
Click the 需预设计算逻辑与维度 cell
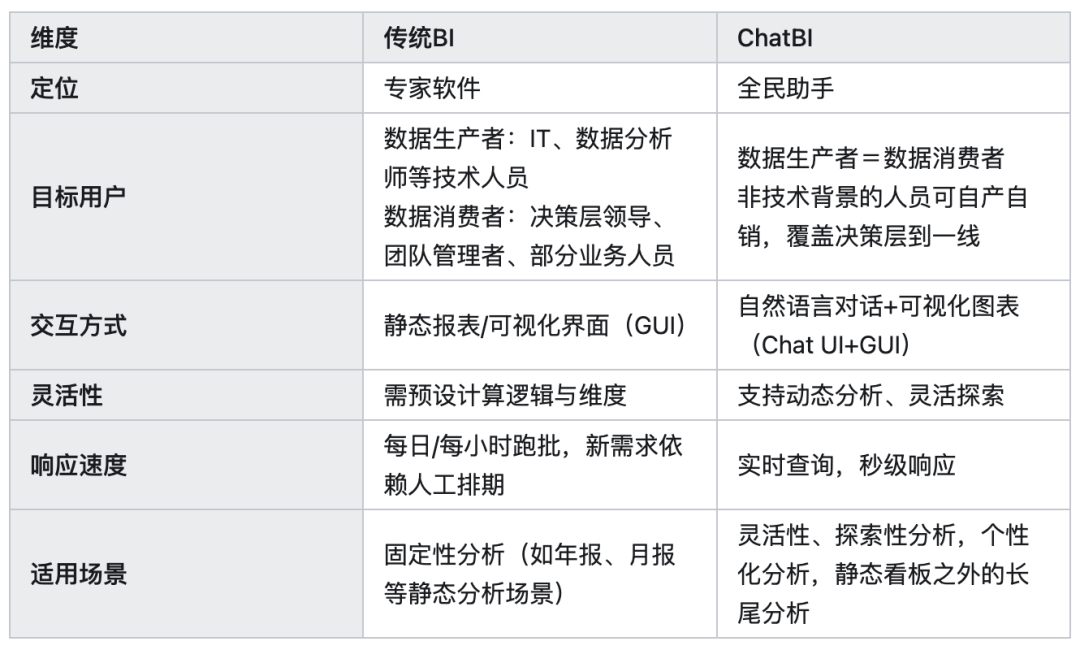[540, 395]
